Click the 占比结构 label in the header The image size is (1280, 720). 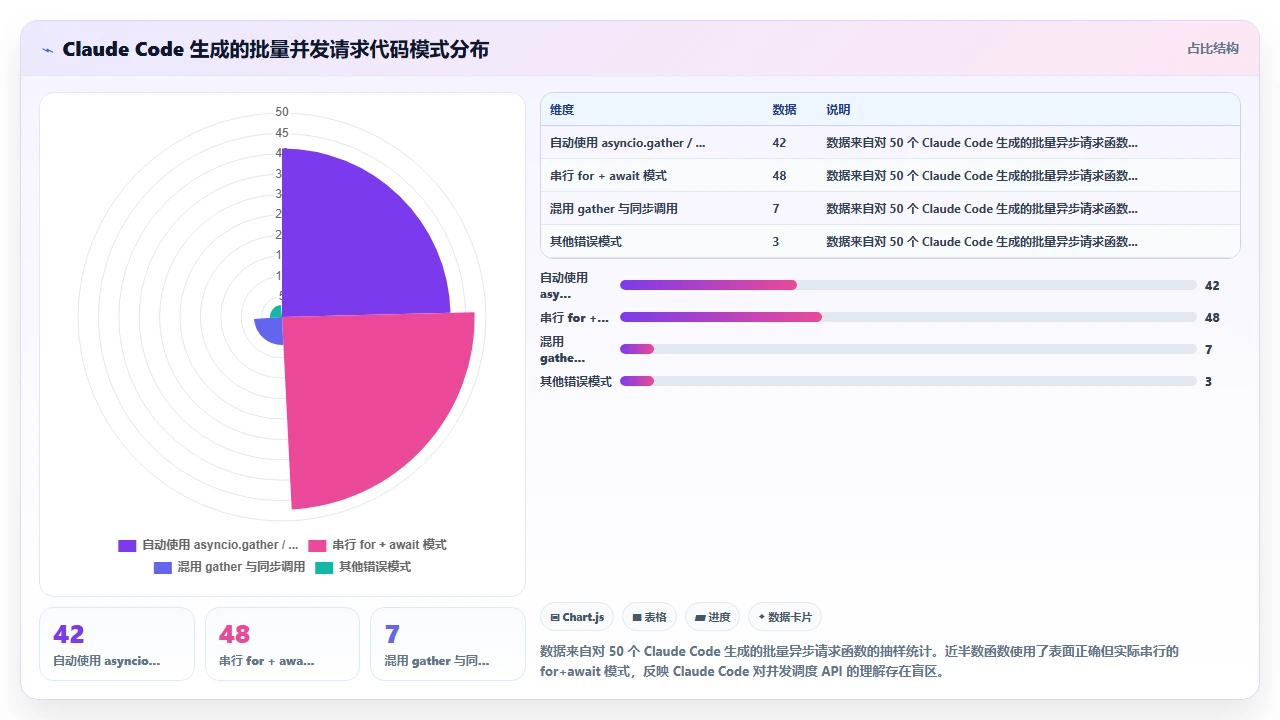point(1213,48)
